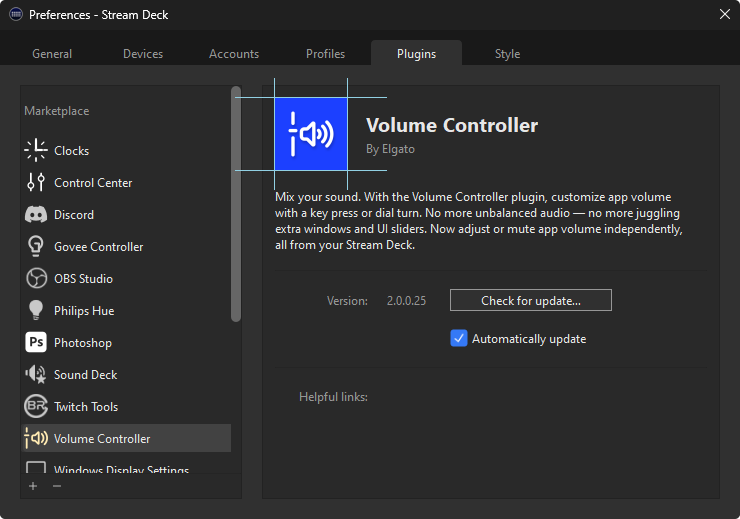740x519 pixels.
Task: Open the Devices tab
Action: [x=143, y=54]
